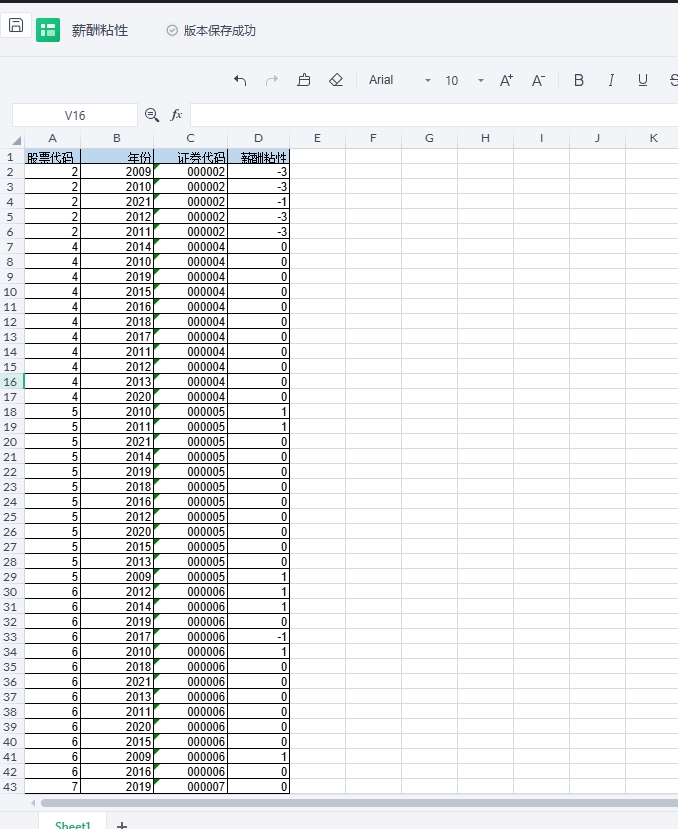Click the fx insert function icon

[x=176, y=115]
